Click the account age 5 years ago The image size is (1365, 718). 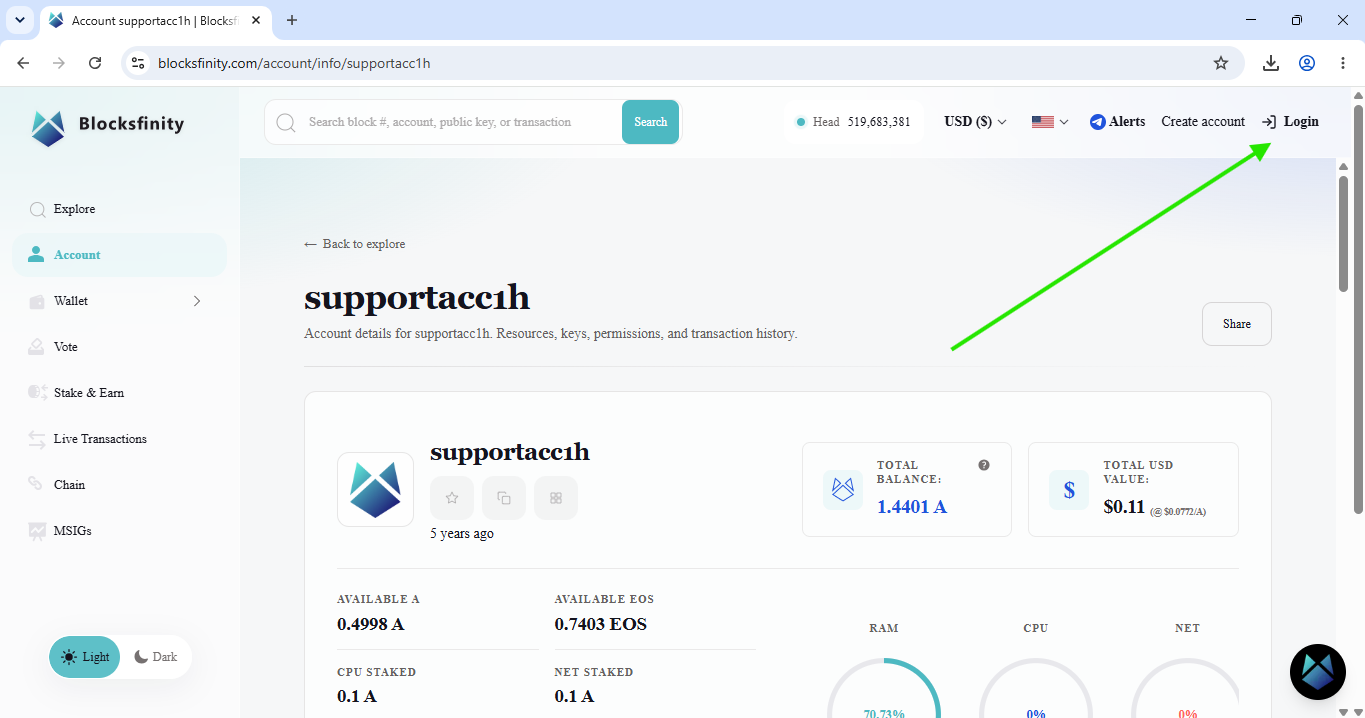pyautogui.click(x=462, y=534)
